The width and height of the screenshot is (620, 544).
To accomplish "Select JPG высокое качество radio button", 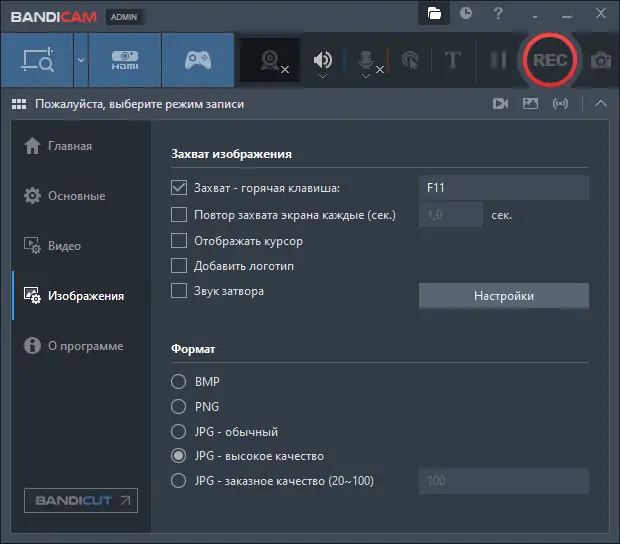I will pyautogui.click(x=178, y=456).
